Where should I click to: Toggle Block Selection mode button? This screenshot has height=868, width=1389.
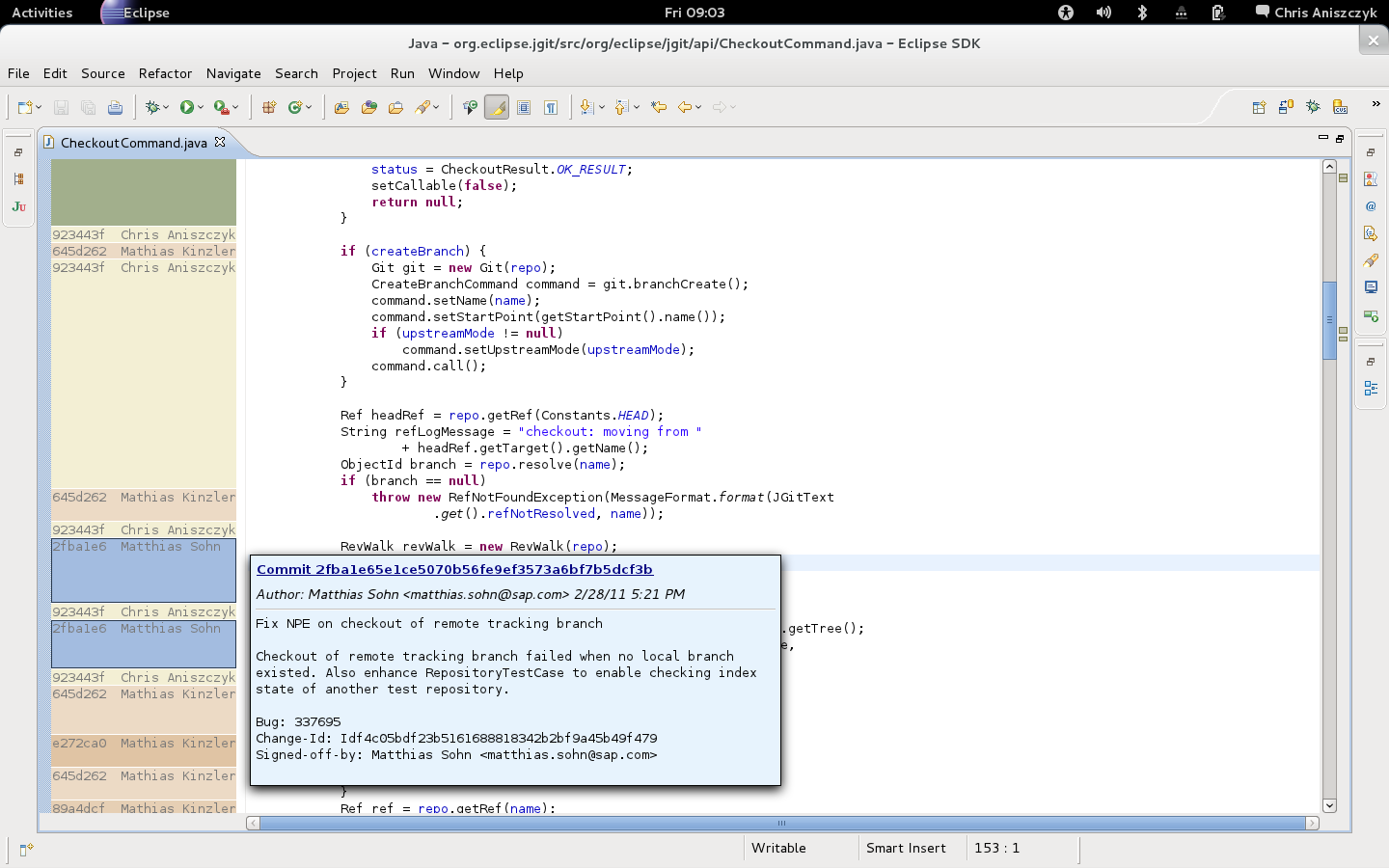coord(524,107)
